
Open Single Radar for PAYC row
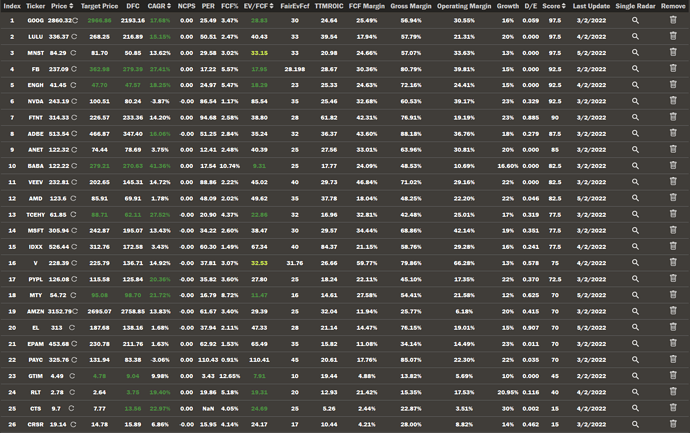pos(635,360)
